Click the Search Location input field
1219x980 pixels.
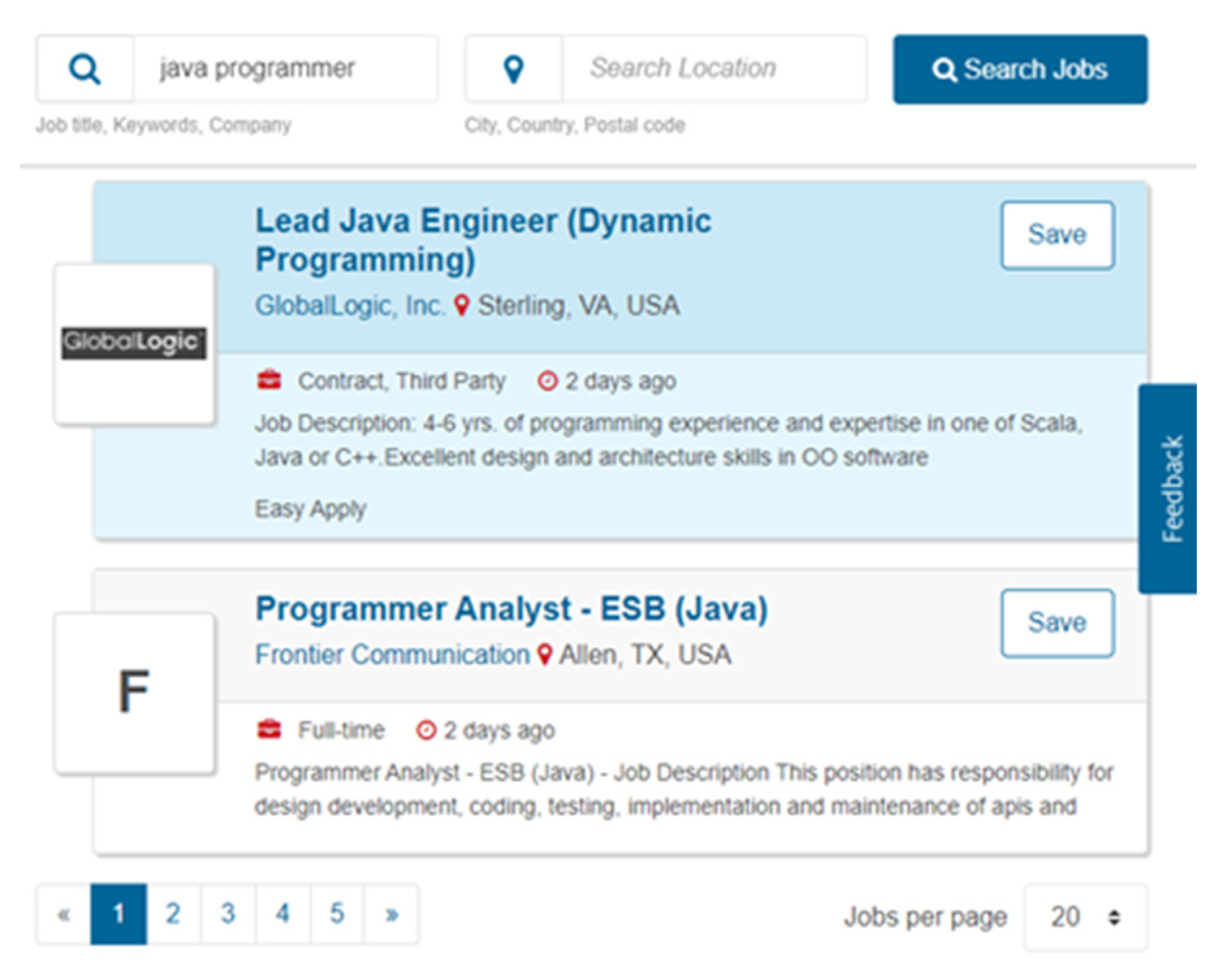click(714, 69)
